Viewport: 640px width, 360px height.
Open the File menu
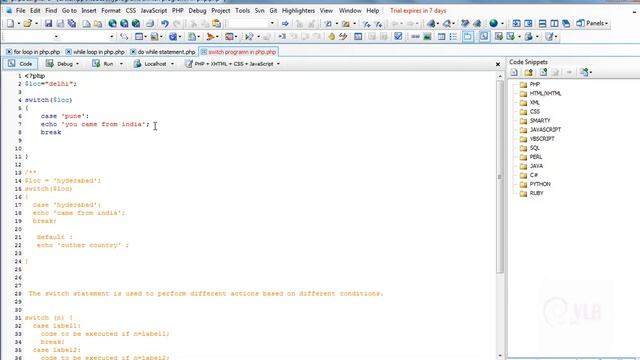click(x=20, y=11)
